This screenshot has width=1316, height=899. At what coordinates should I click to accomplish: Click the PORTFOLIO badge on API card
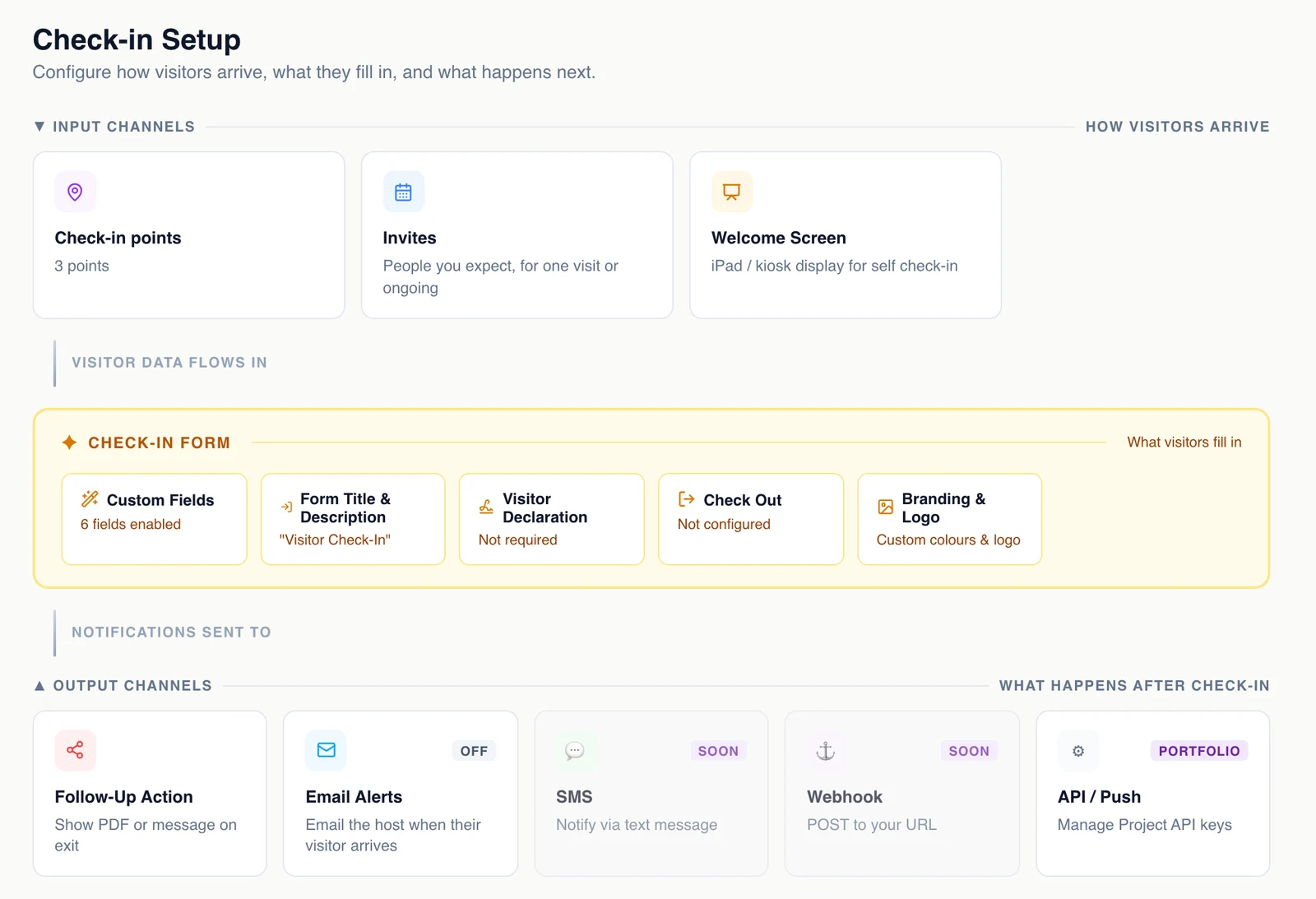(1199, 751)
